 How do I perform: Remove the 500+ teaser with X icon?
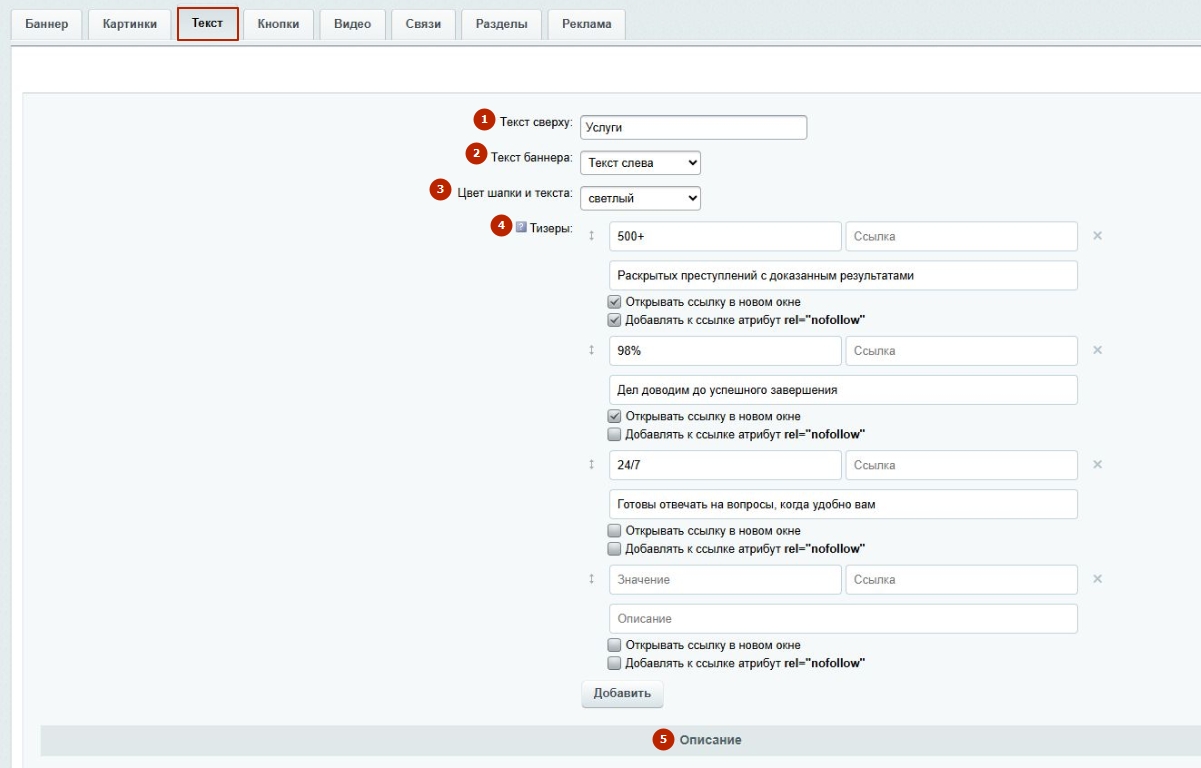1097,236
